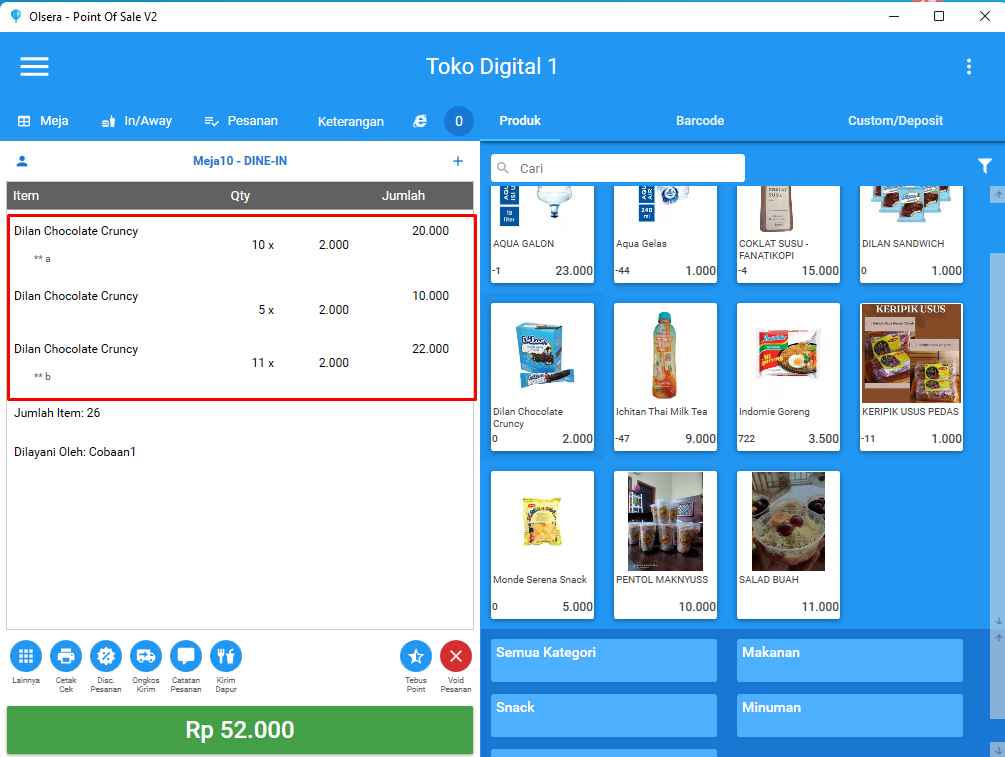Click the Internet Explorer sync icon
This screenshot has height=757, width=1005.
coord(420,121)
